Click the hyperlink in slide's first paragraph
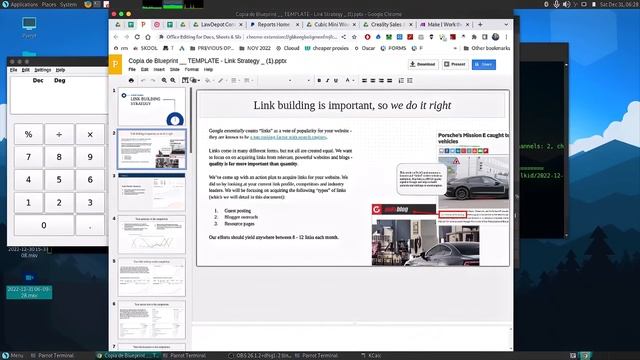 [x=288, y=138]
